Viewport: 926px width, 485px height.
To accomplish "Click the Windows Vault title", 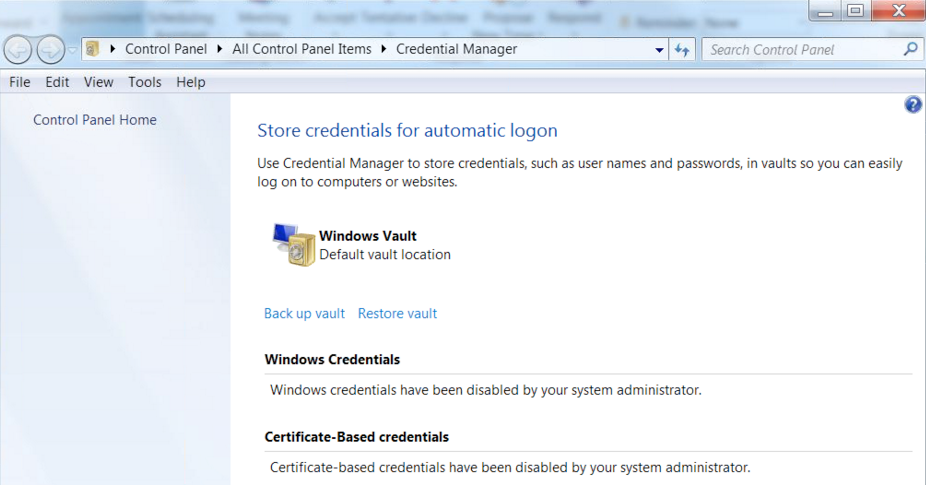I will click(x=368, y=236).
